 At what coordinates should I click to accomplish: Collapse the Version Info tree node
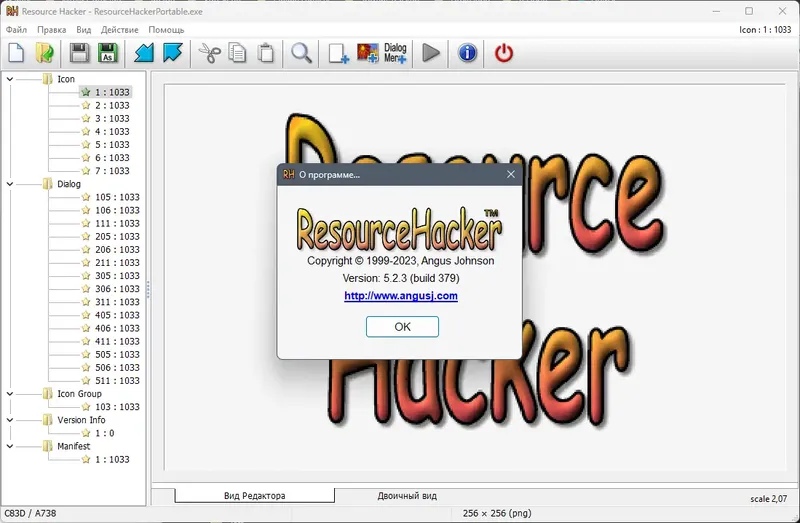(x=10, y=420)
